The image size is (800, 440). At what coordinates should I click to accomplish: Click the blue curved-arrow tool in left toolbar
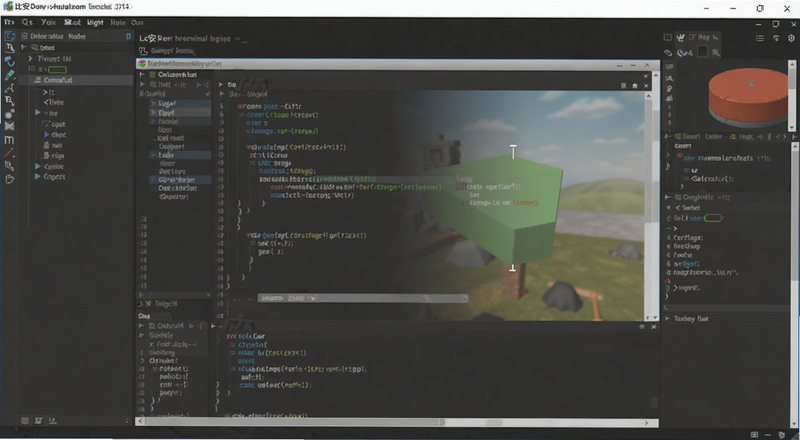point(10,62)
